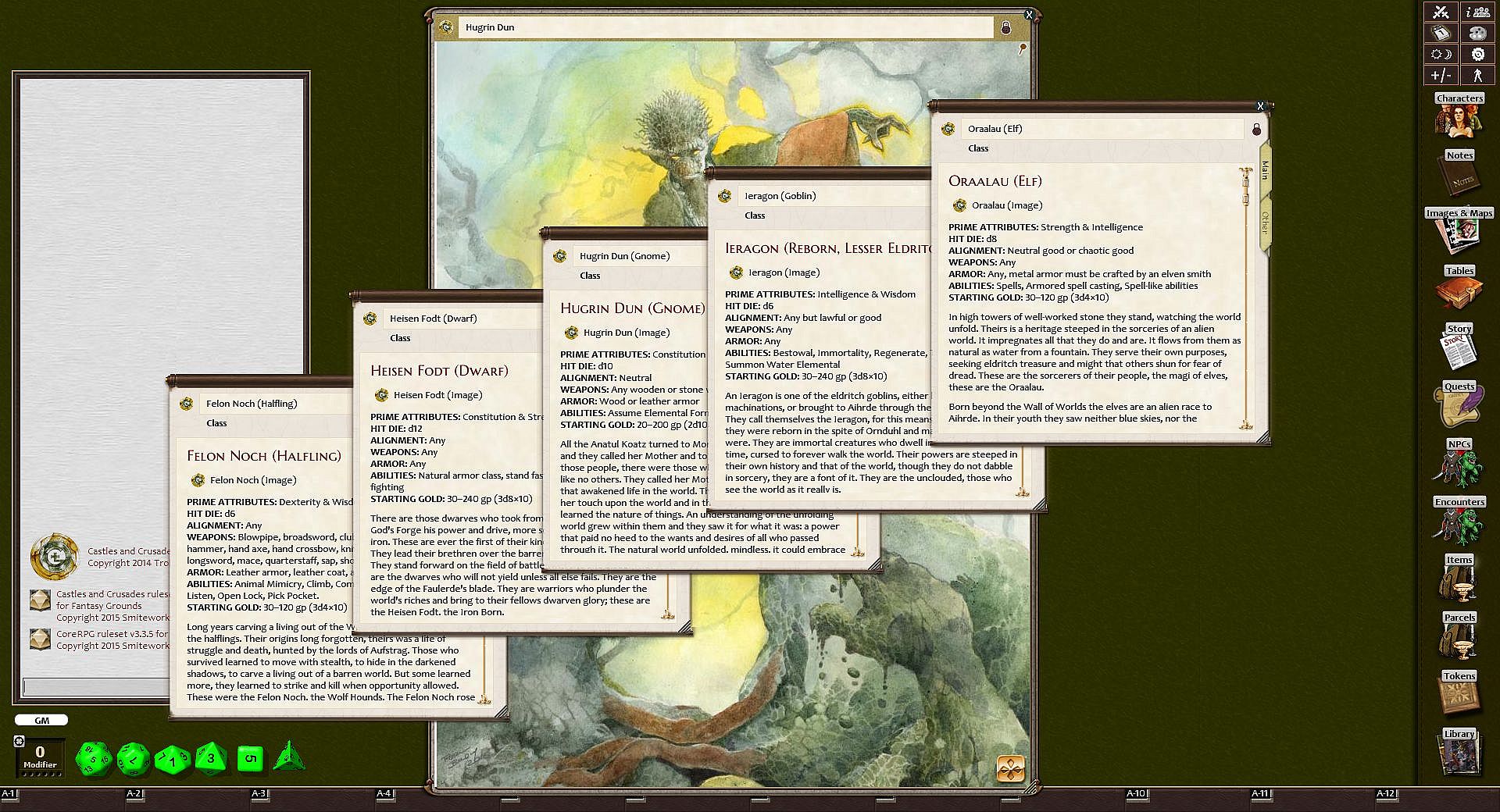Open the NPCs sidebar button
Screen dimensions: 1500x812
click(x=1459, y=462)
